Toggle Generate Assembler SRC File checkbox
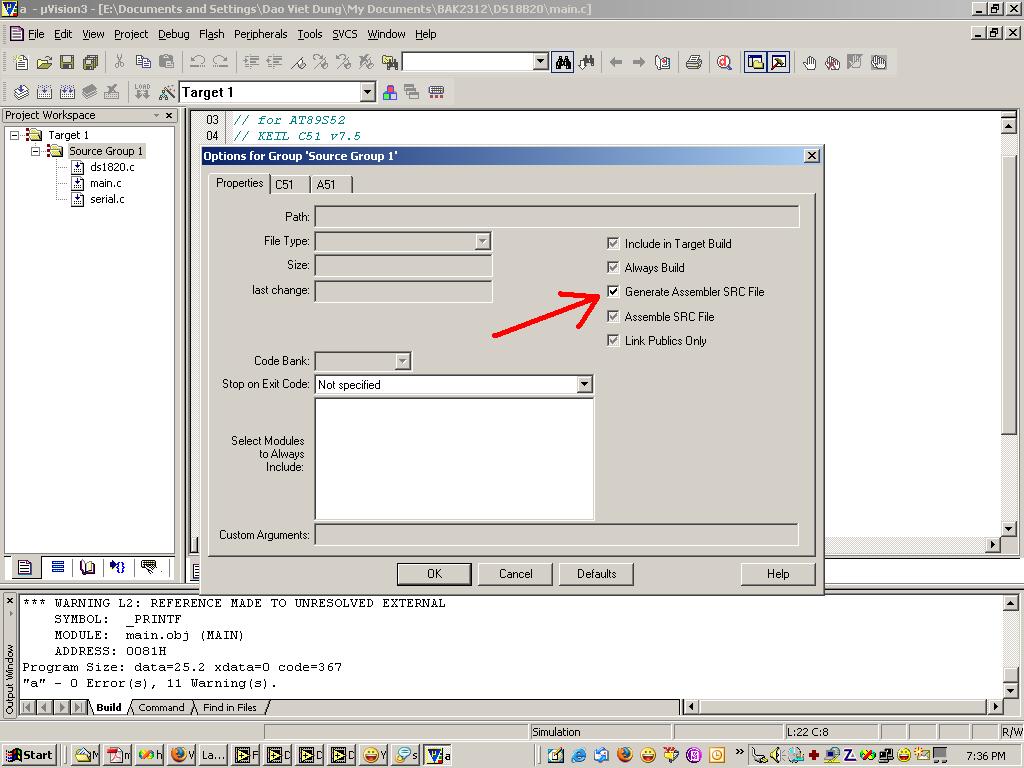The image size is (1024, 768). coord(613,292)
